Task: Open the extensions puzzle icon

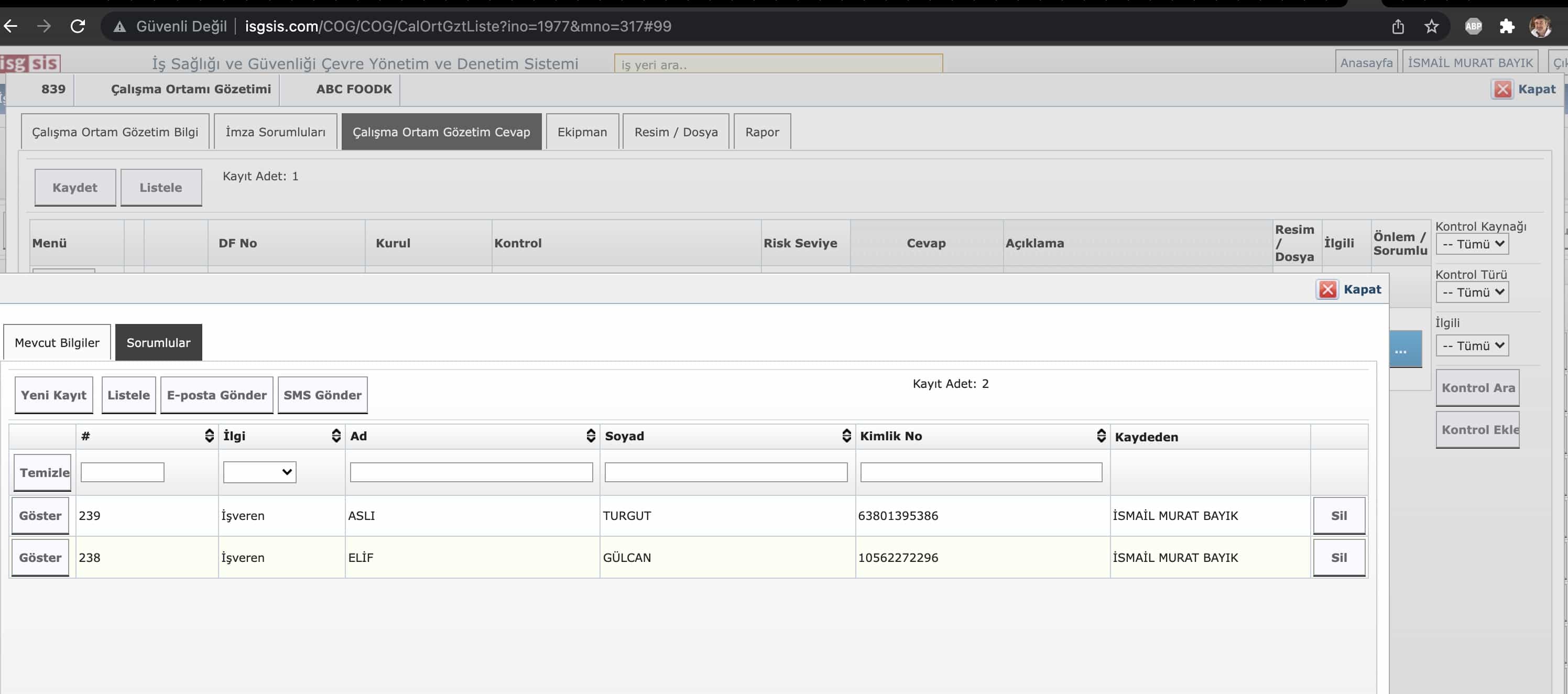Action: click(1507, 26)
